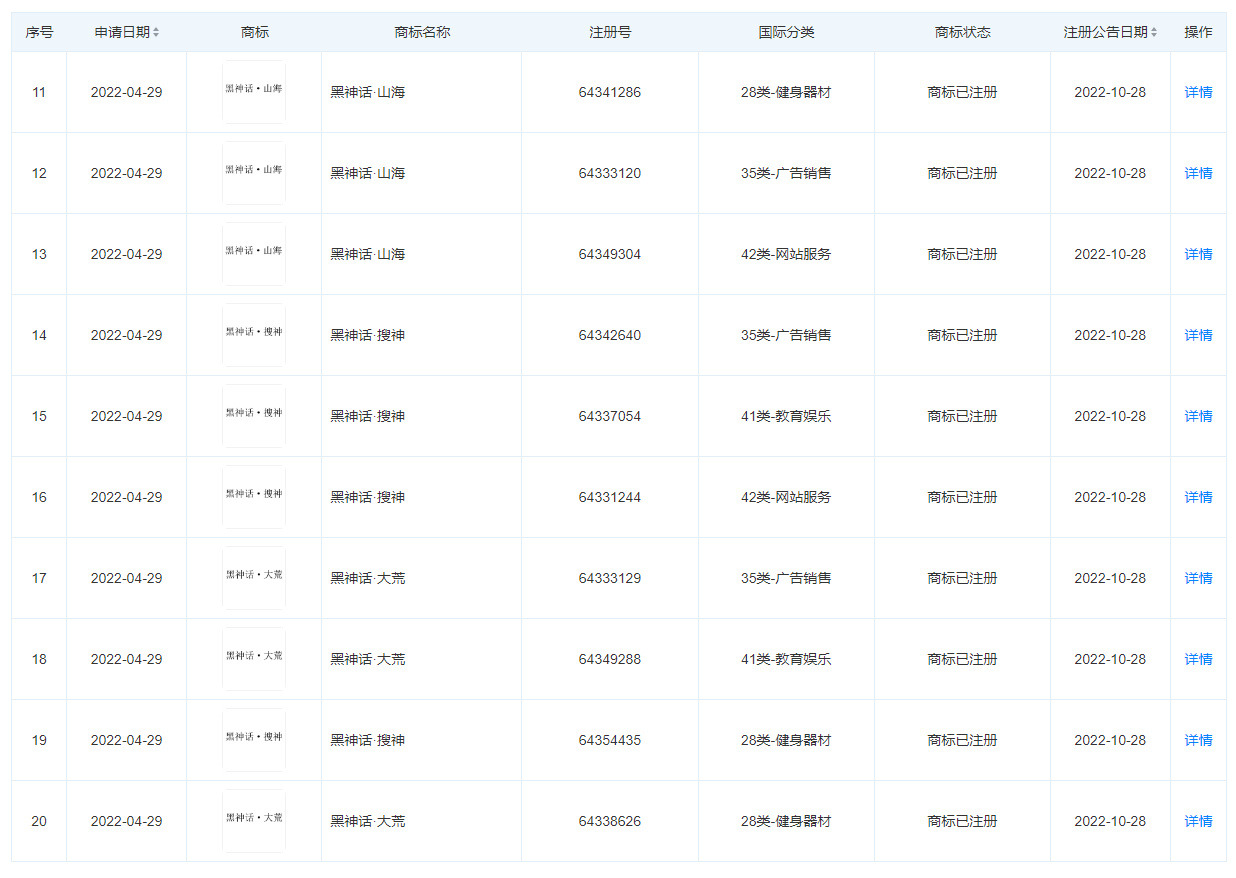Click the 商标 column header

[254, 32]
